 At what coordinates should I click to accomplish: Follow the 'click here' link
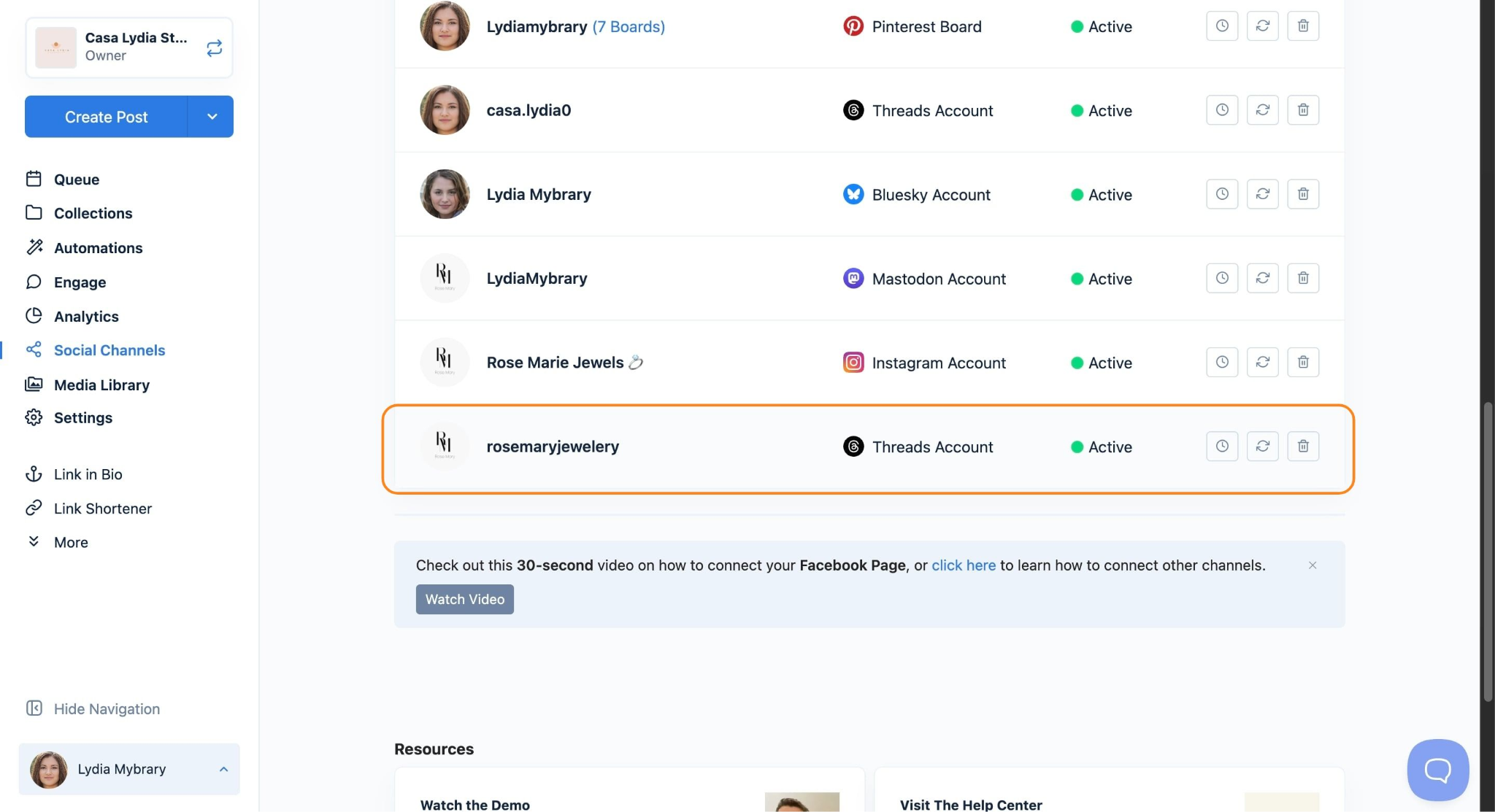pyautogui.click(x=963, y=565)
